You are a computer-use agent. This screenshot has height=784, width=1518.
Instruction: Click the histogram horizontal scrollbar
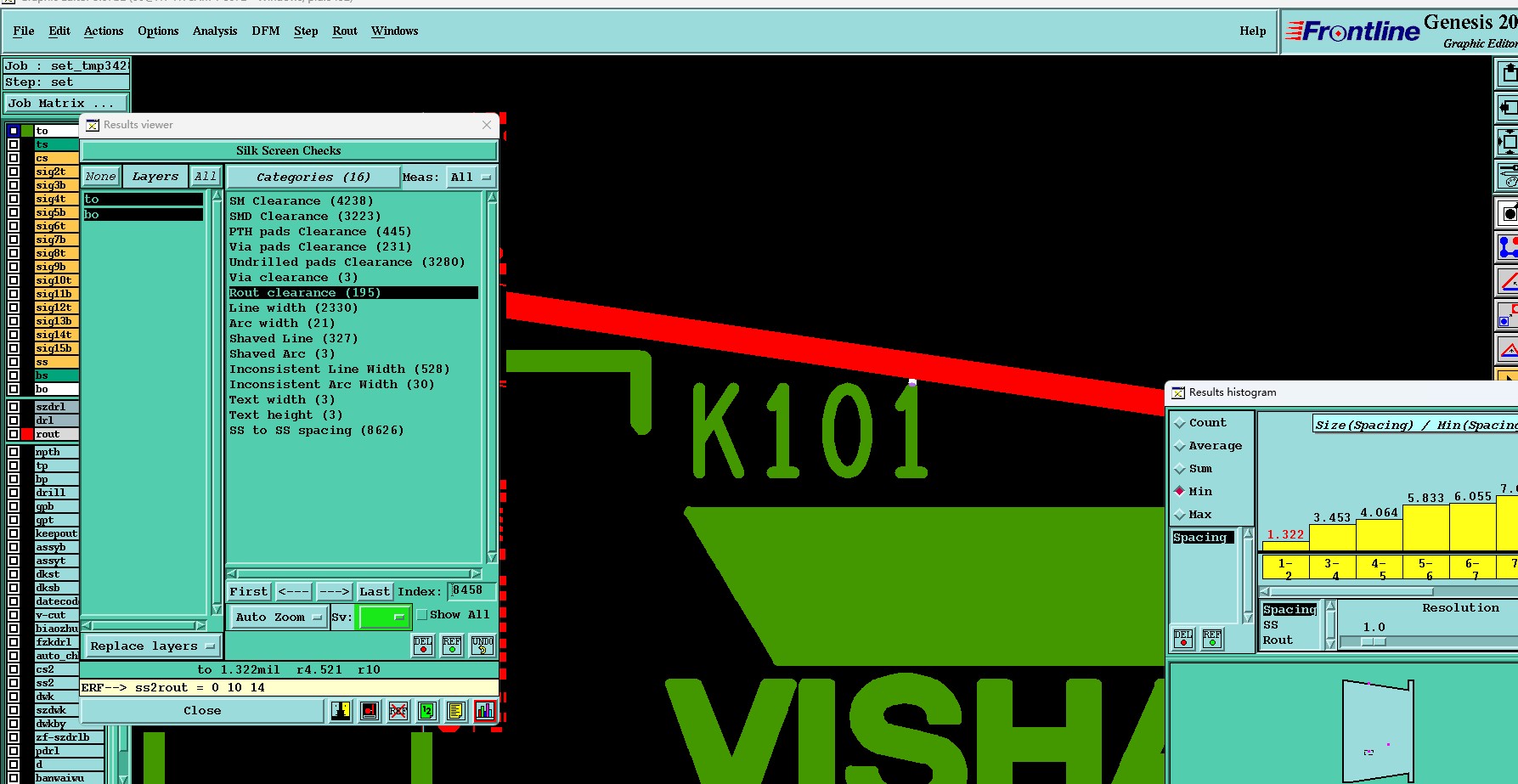[x=1389, y=591]
